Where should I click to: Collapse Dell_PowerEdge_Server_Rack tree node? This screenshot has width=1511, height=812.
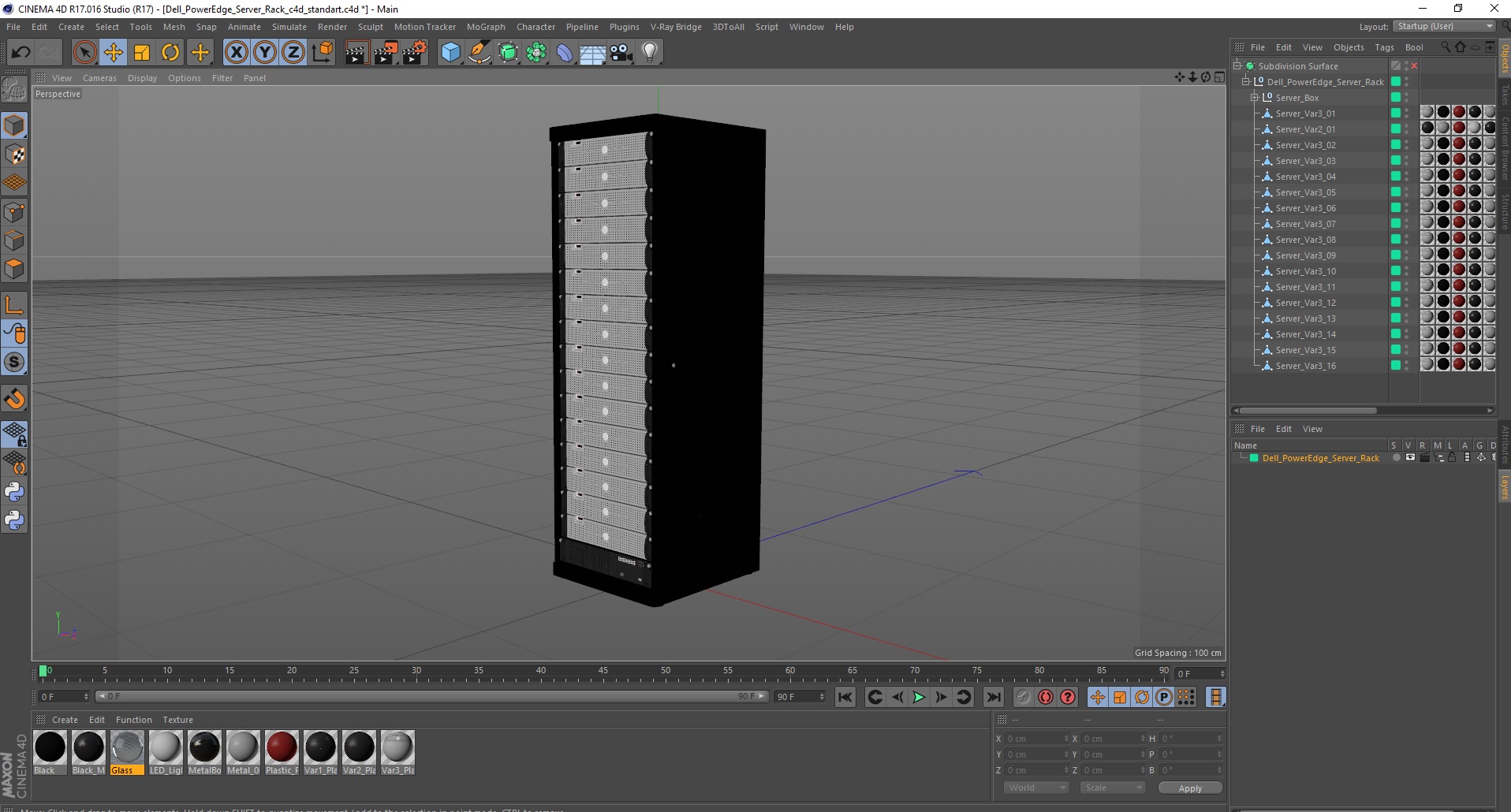[1246, 81]
